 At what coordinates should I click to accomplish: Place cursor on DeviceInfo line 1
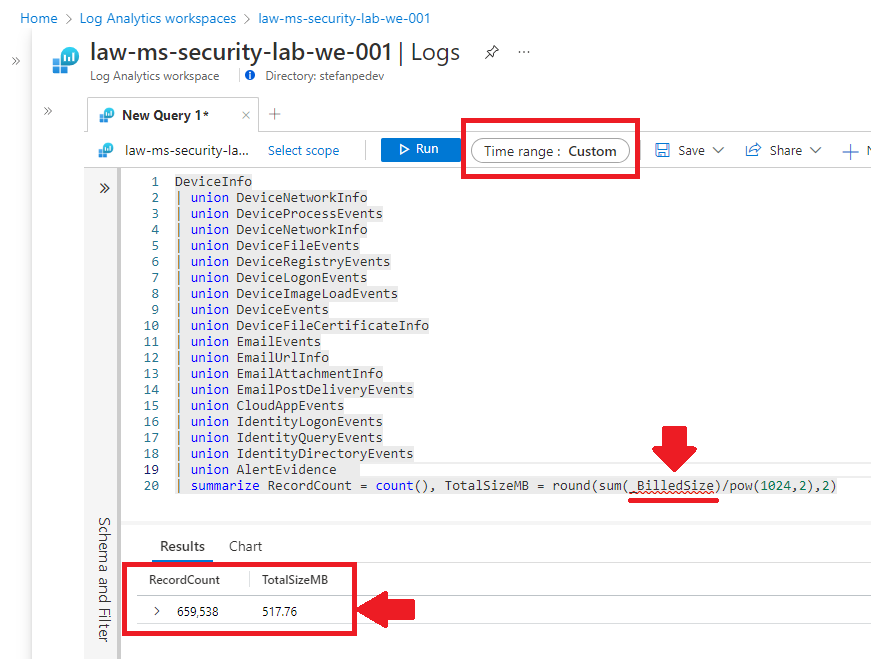213,182
